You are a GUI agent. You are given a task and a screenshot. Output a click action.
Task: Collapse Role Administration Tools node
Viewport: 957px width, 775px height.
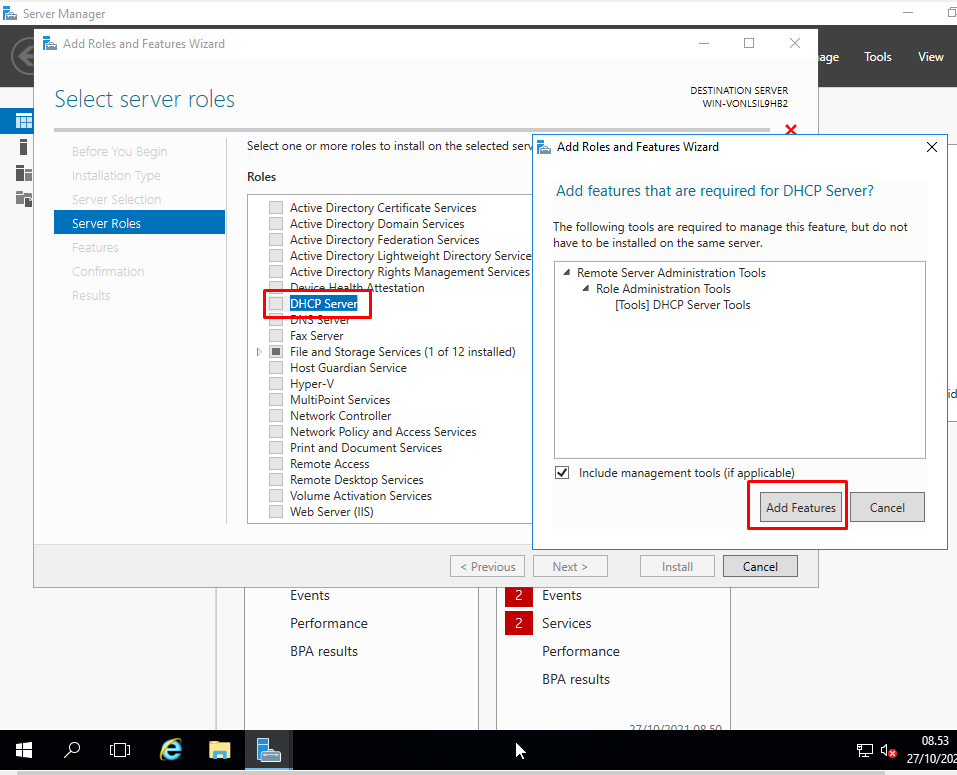(585, 288)
